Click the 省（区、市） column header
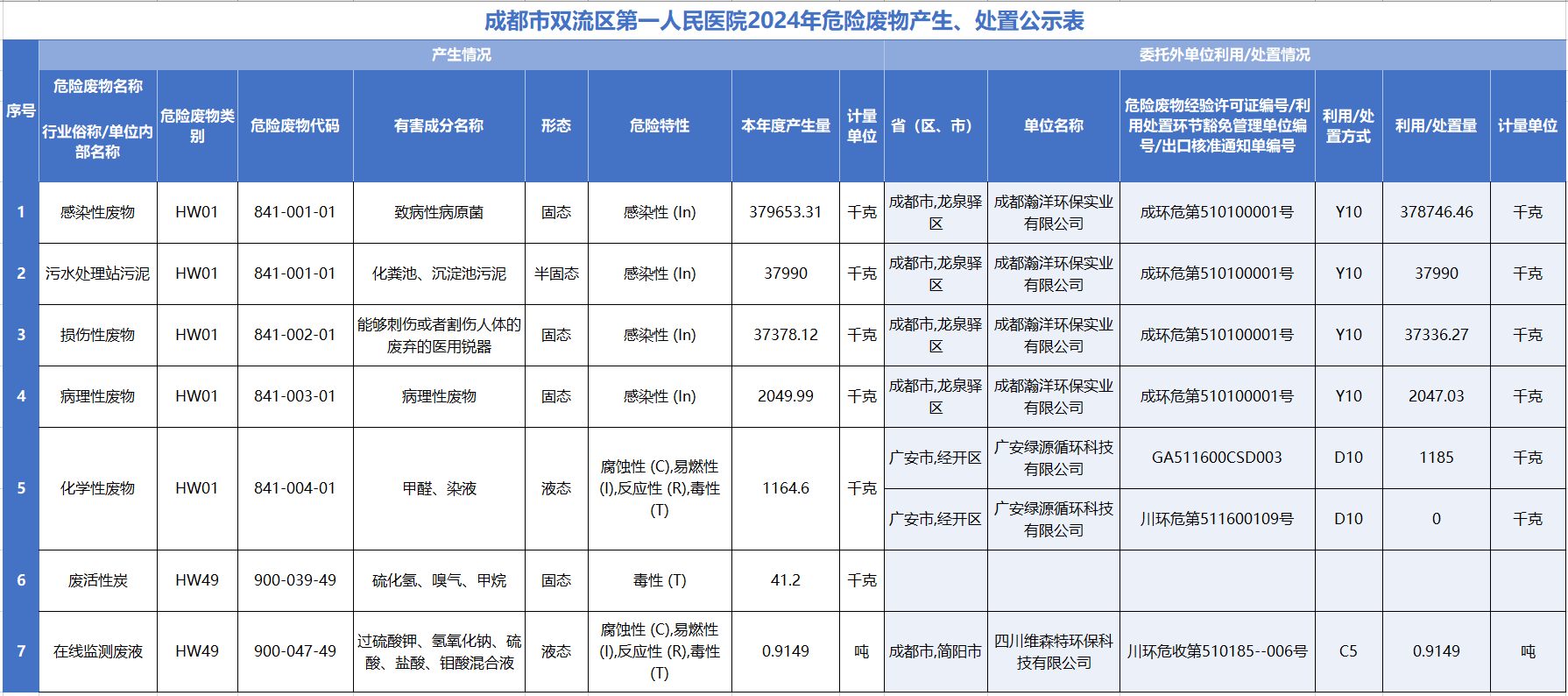1568x696 pixels. pos(936,125)
